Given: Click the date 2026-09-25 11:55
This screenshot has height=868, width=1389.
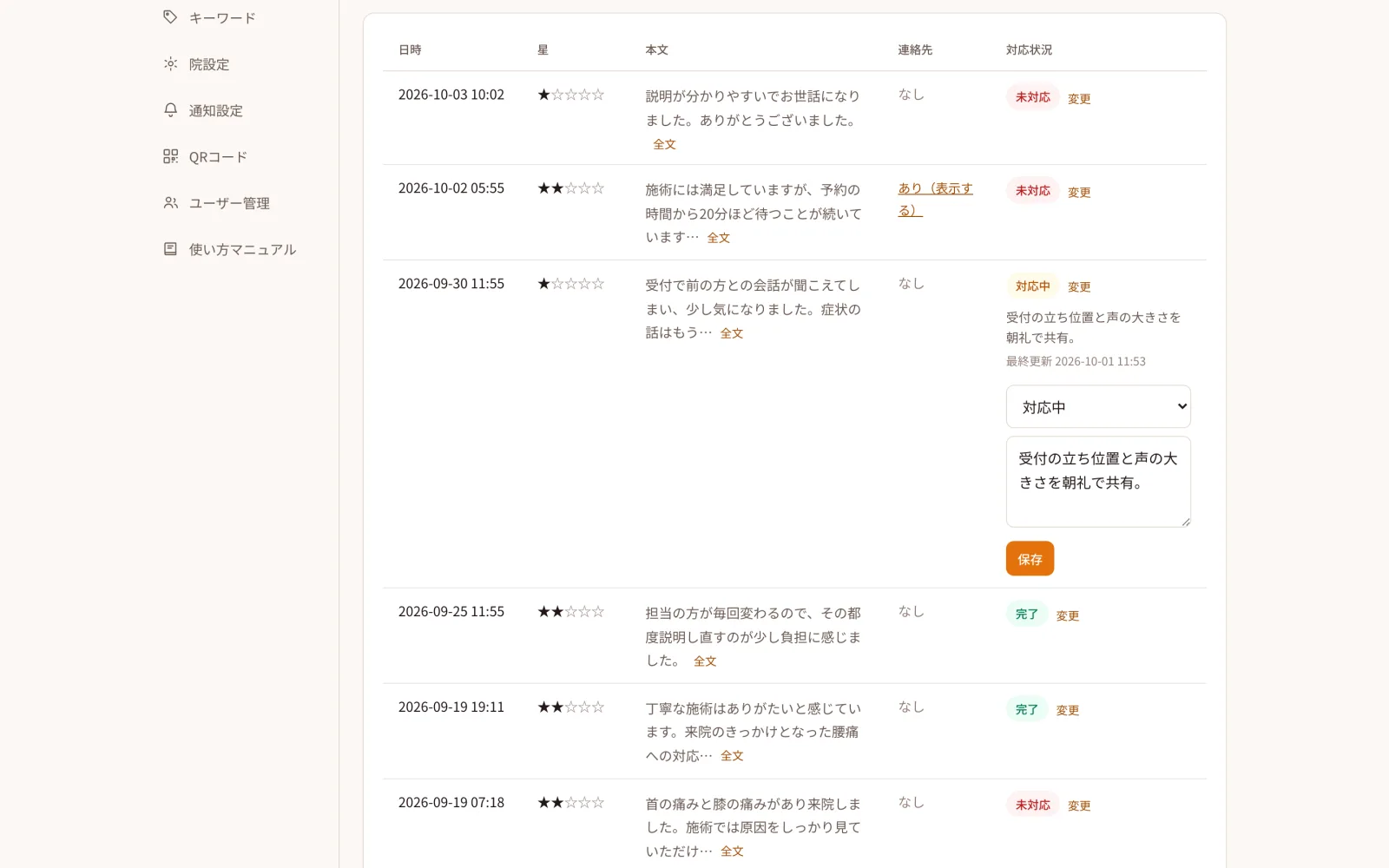Looking at the screenshot, I should tap(451, 612).
